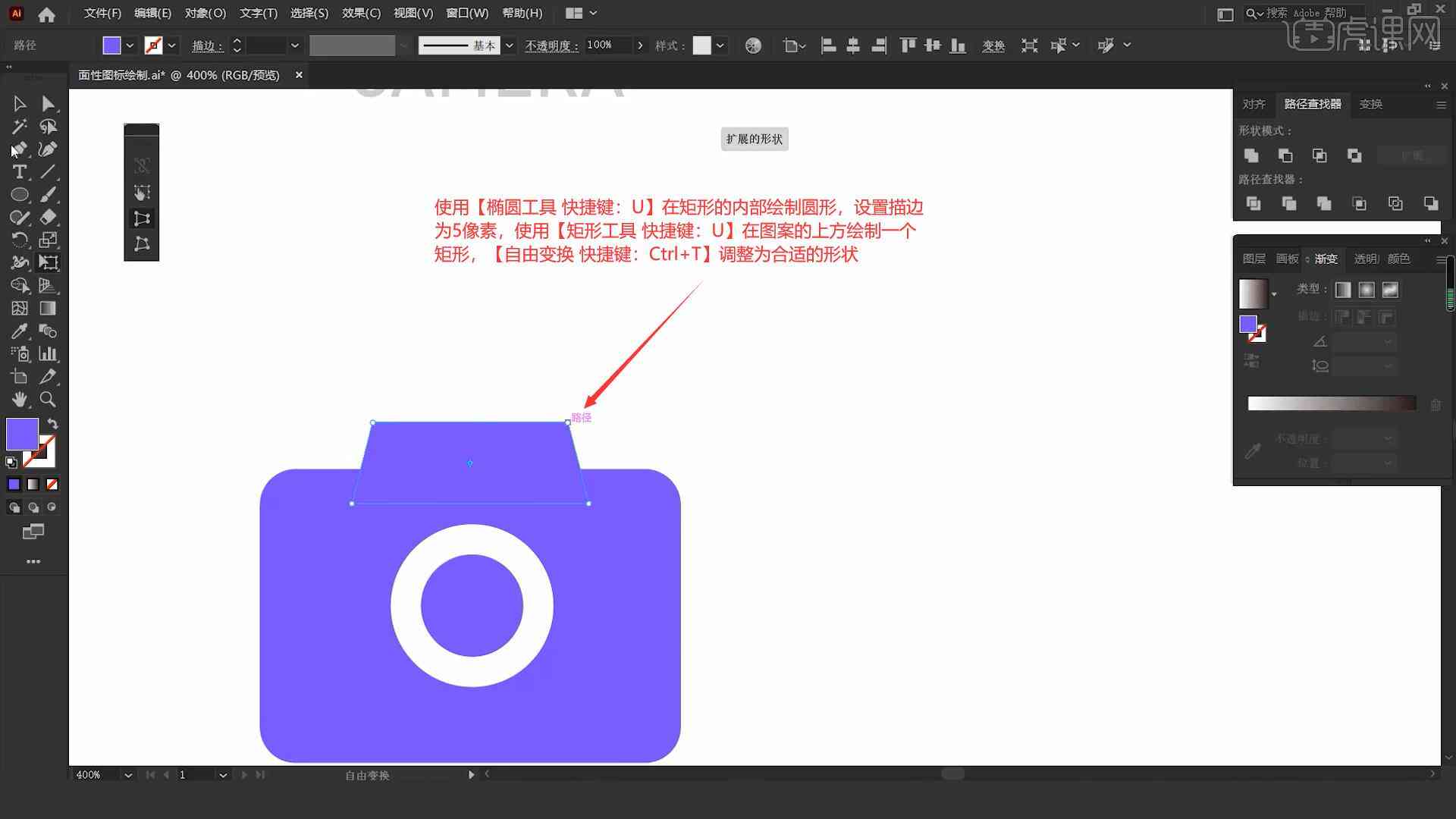Set Freeform gradient type
Viewport: 1456px width, 819px height.
1390,290
